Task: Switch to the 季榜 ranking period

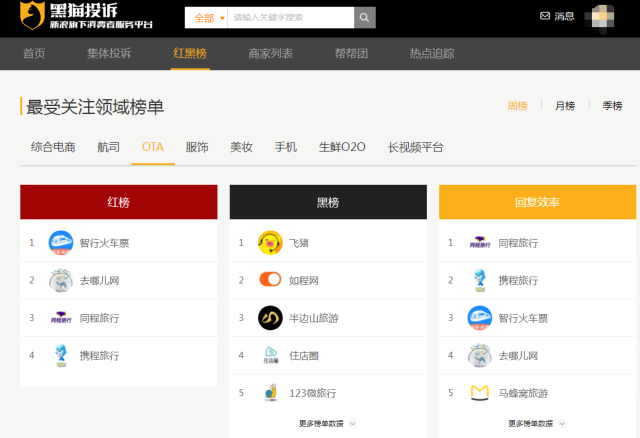Action: click(613, 106)
